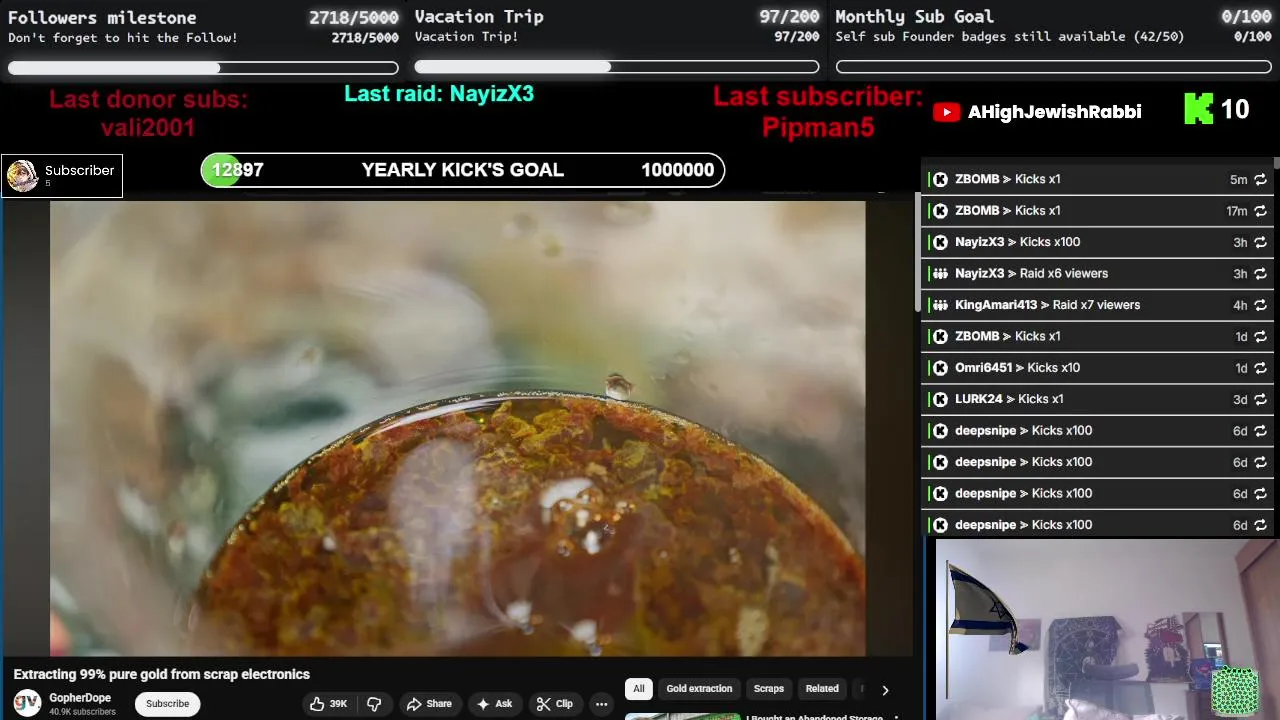Click the raid icon beside NayizX3 Raid x6
The width and height of the screenshot is (1280, 720).
[940, 274]
